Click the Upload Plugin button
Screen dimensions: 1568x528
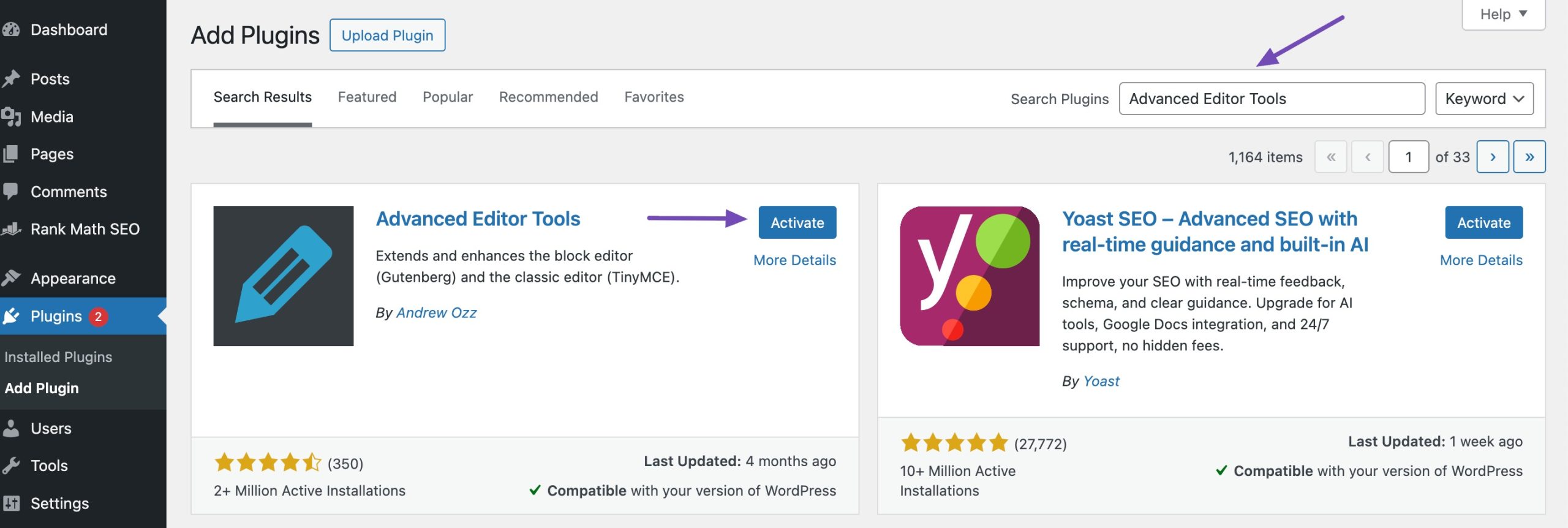(387, 35)
